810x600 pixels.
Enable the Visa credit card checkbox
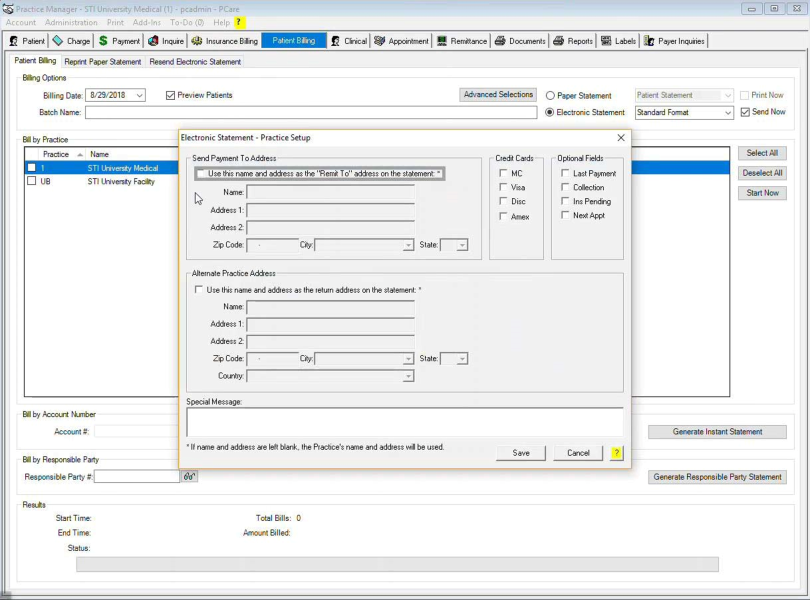(x=503, y=187)
